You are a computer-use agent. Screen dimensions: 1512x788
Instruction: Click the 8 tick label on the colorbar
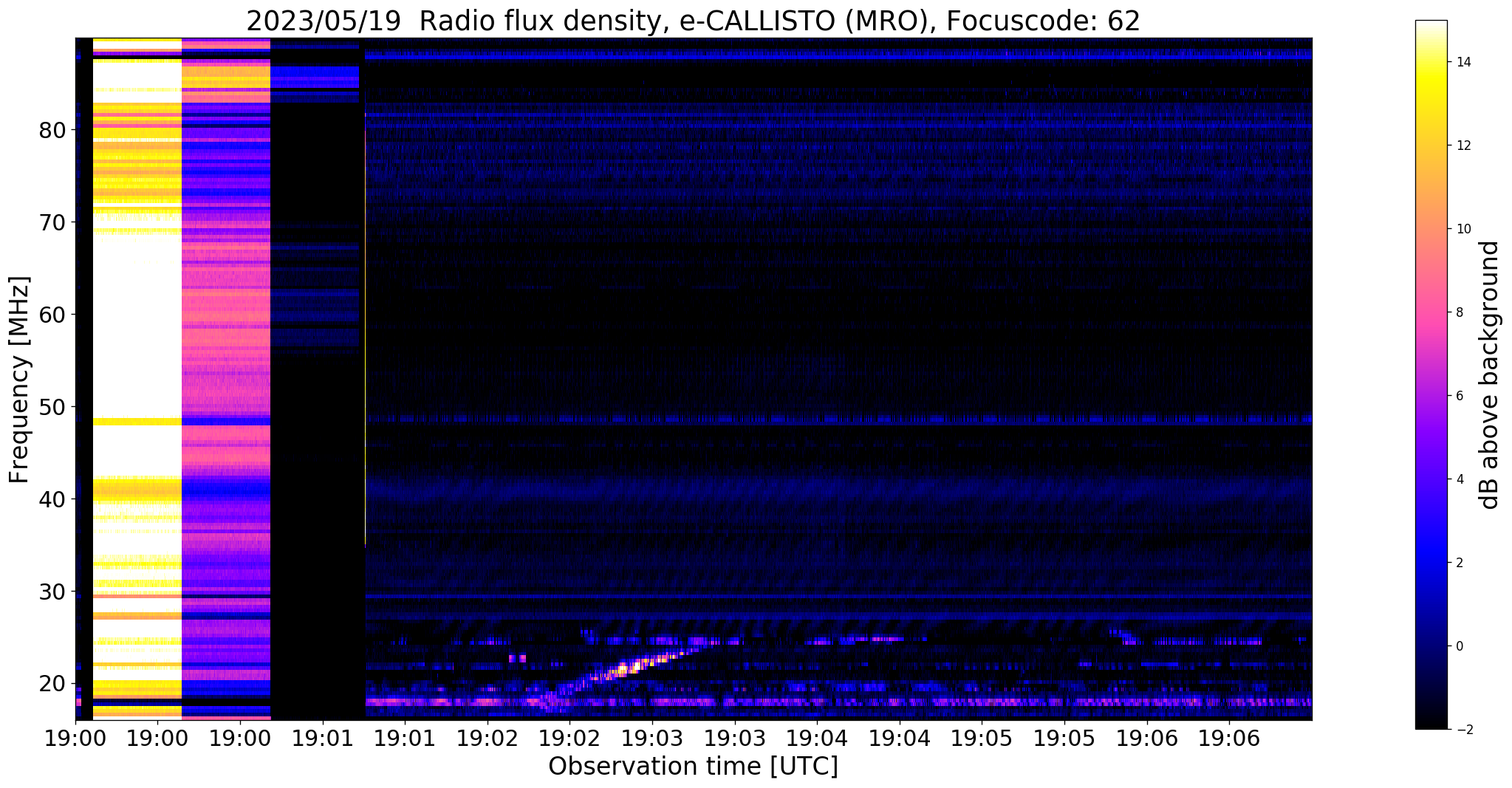tap(1459, 312)
